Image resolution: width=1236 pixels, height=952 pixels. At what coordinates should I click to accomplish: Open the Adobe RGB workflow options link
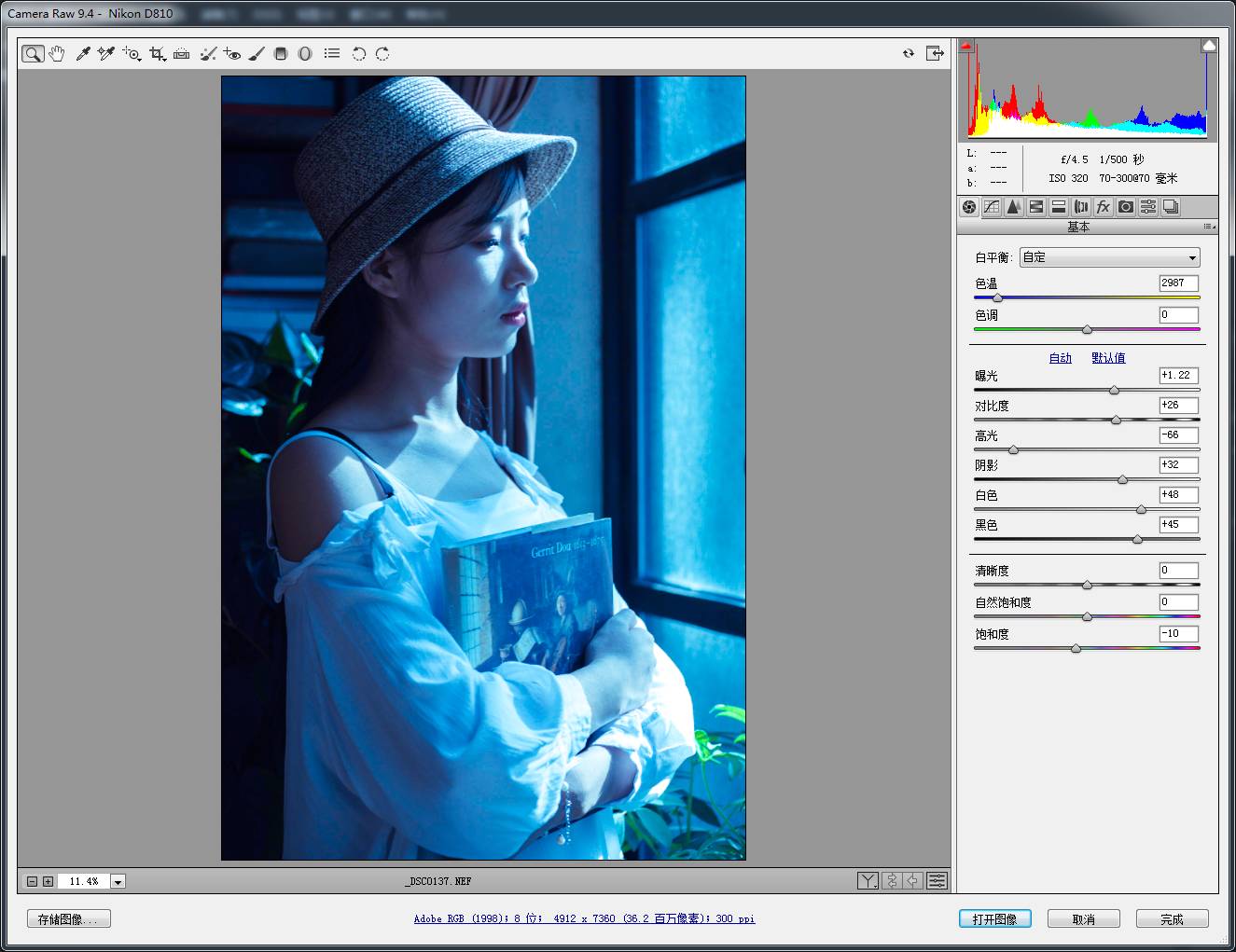(x=584, y=918)
